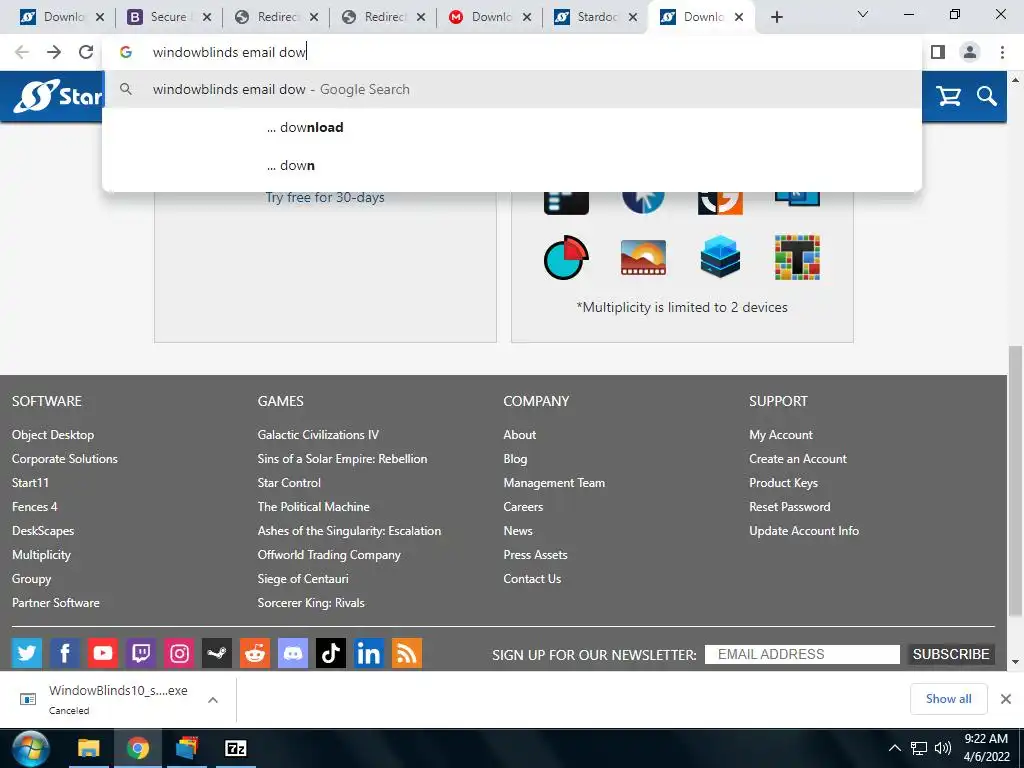
Task: Open the RSS feed icon
Action: [406, 653]
